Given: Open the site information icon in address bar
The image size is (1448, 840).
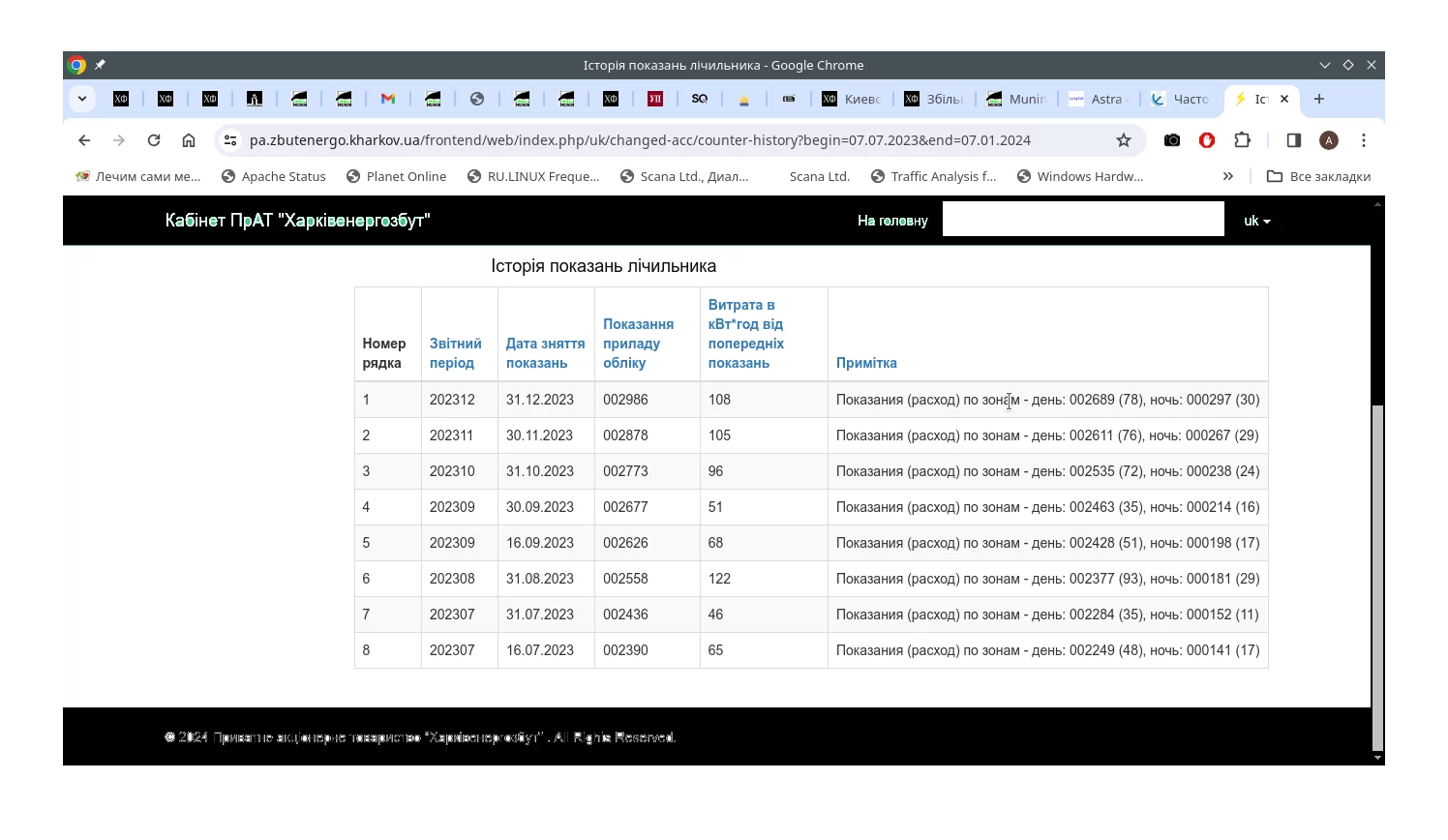Looking at the screenshot, I should click(x=230, y=140).
